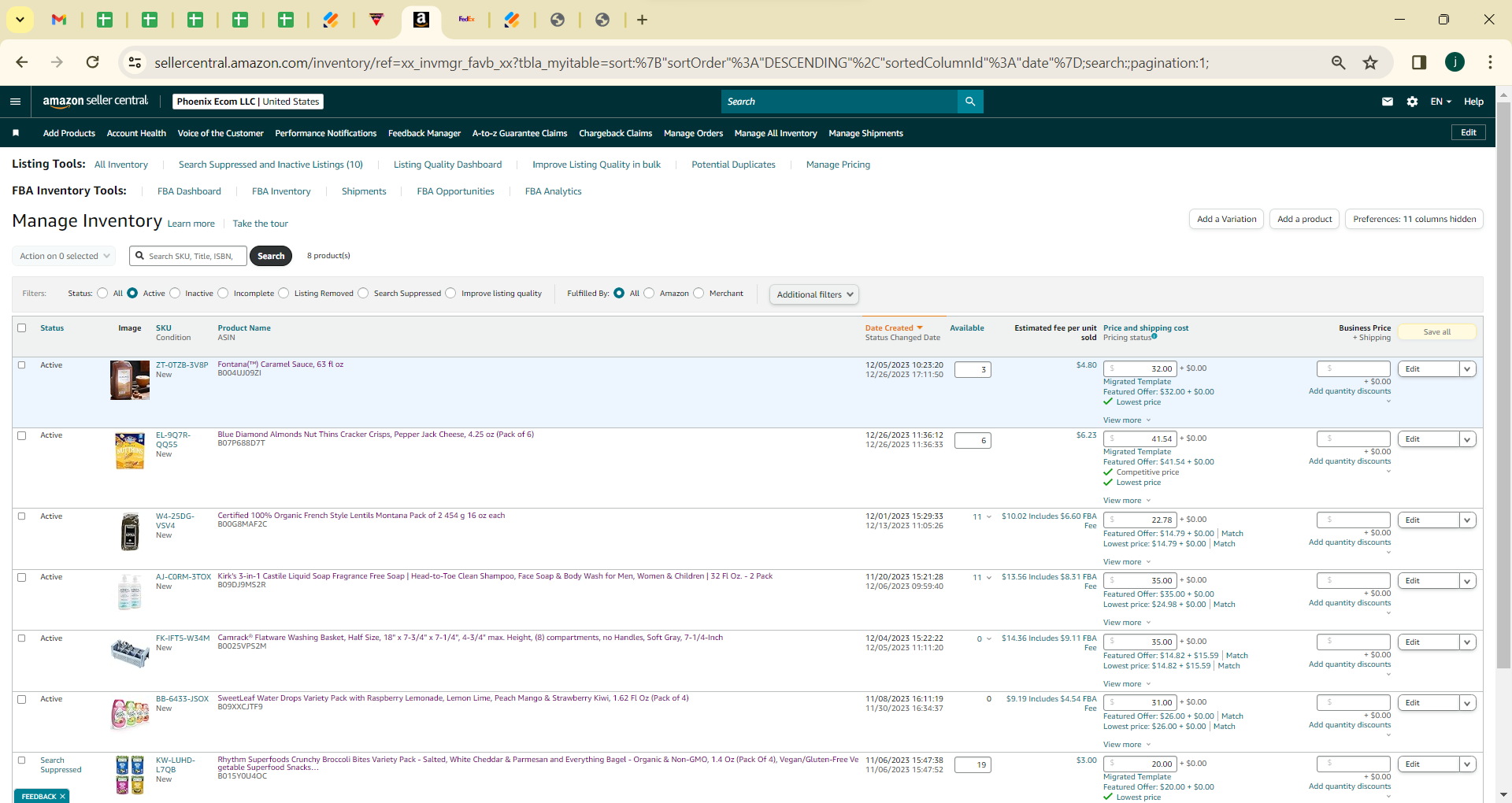
Task: Go back to the previous page
Action: point(22,62)
